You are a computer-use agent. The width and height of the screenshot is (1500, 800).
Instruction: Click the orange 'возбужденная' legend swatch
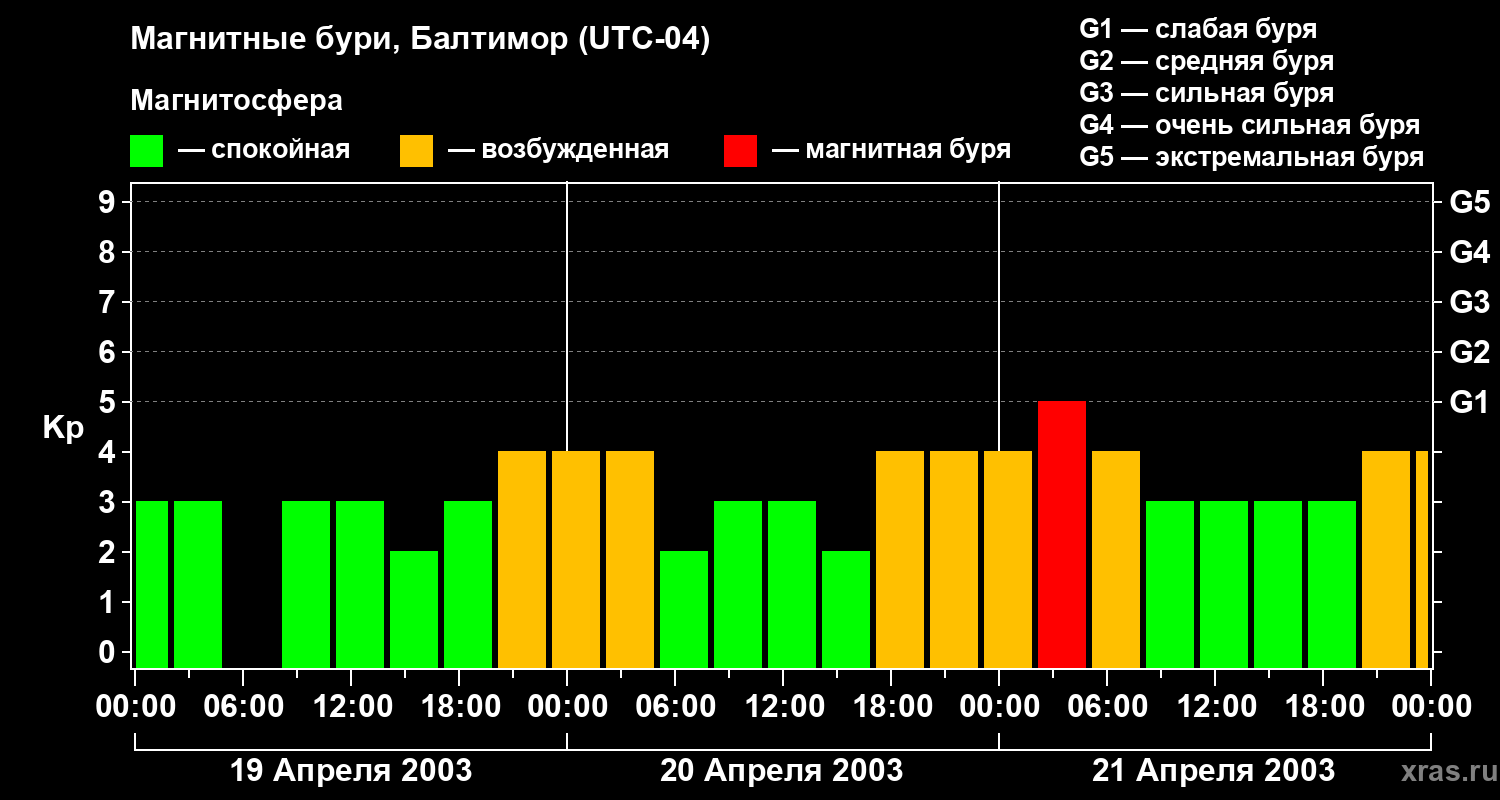[x=416, y=151]
